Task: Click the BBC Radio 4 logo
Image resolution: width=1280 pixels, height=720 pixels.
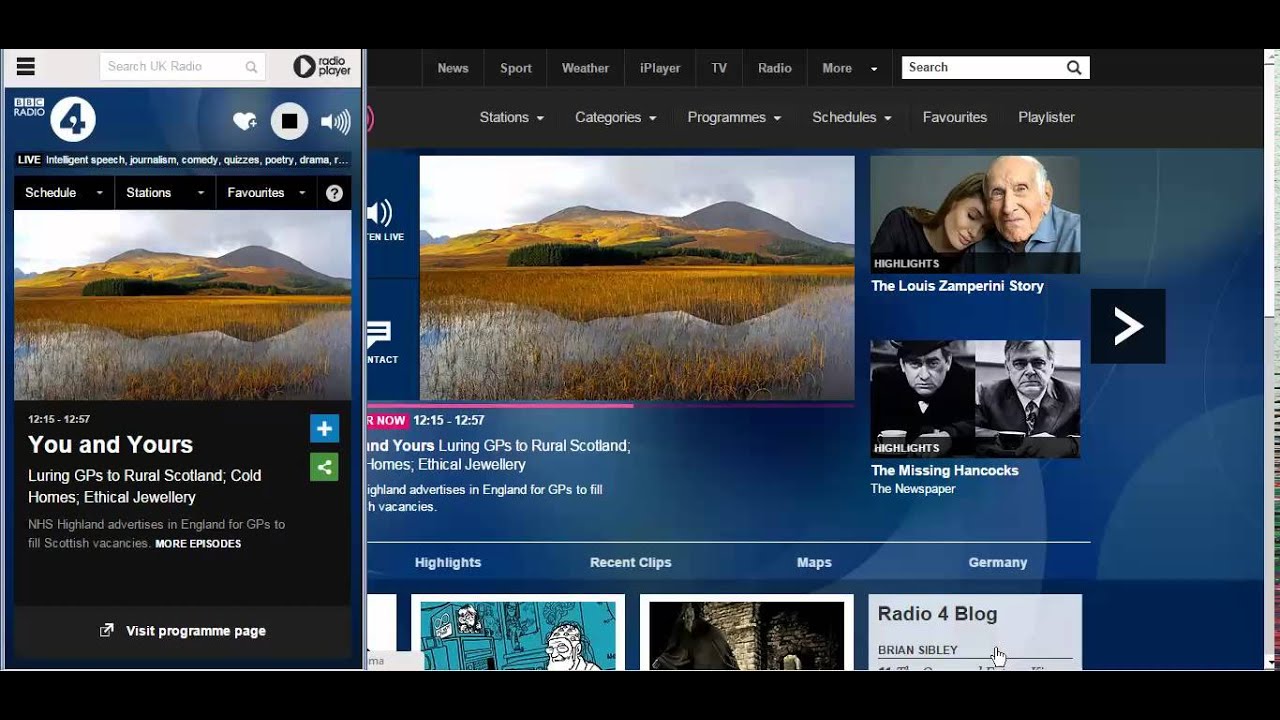Action: 55,119
